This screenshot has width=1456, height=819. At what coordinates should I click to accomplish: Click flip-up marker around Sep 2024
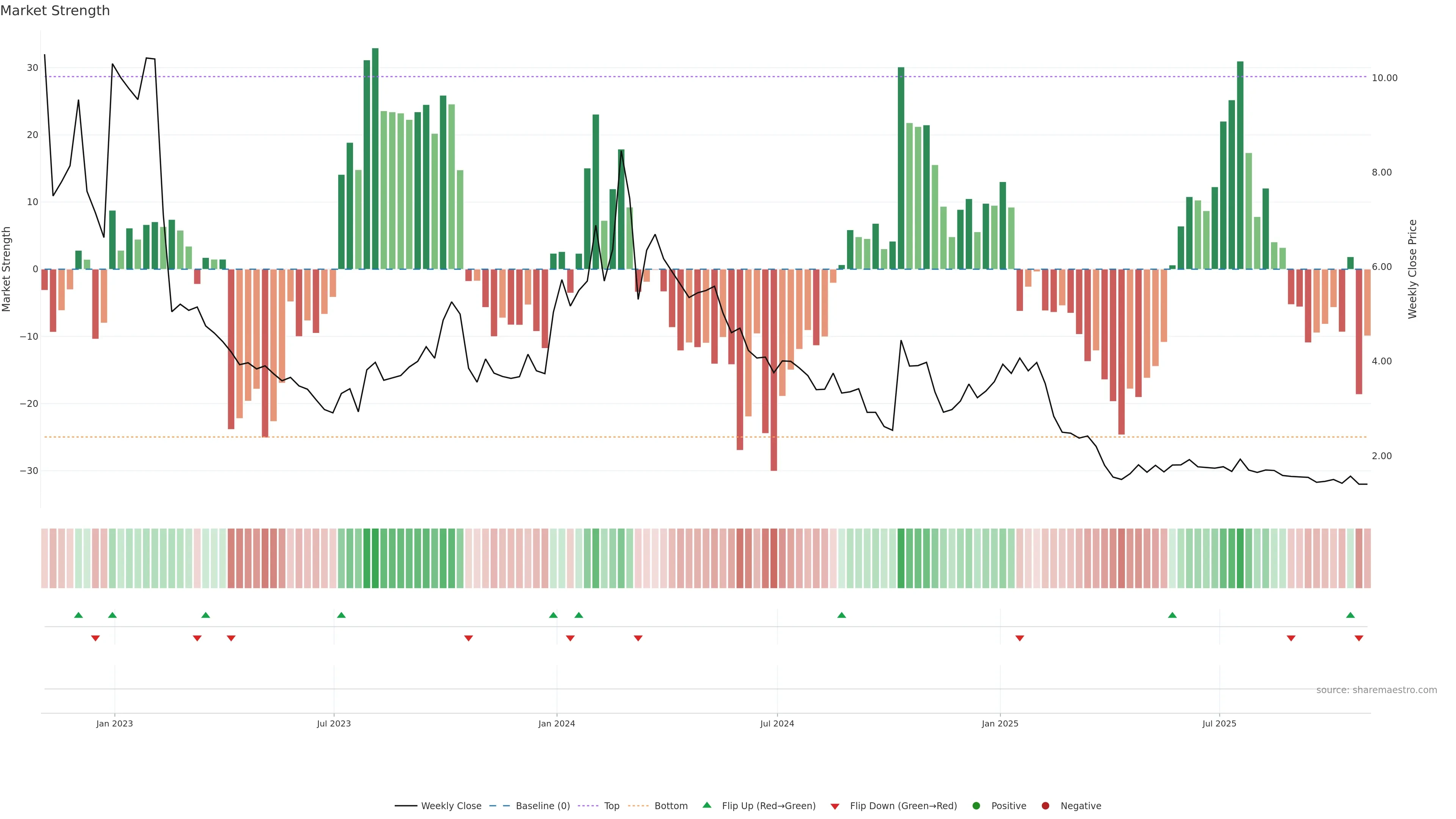pos(842,615)
